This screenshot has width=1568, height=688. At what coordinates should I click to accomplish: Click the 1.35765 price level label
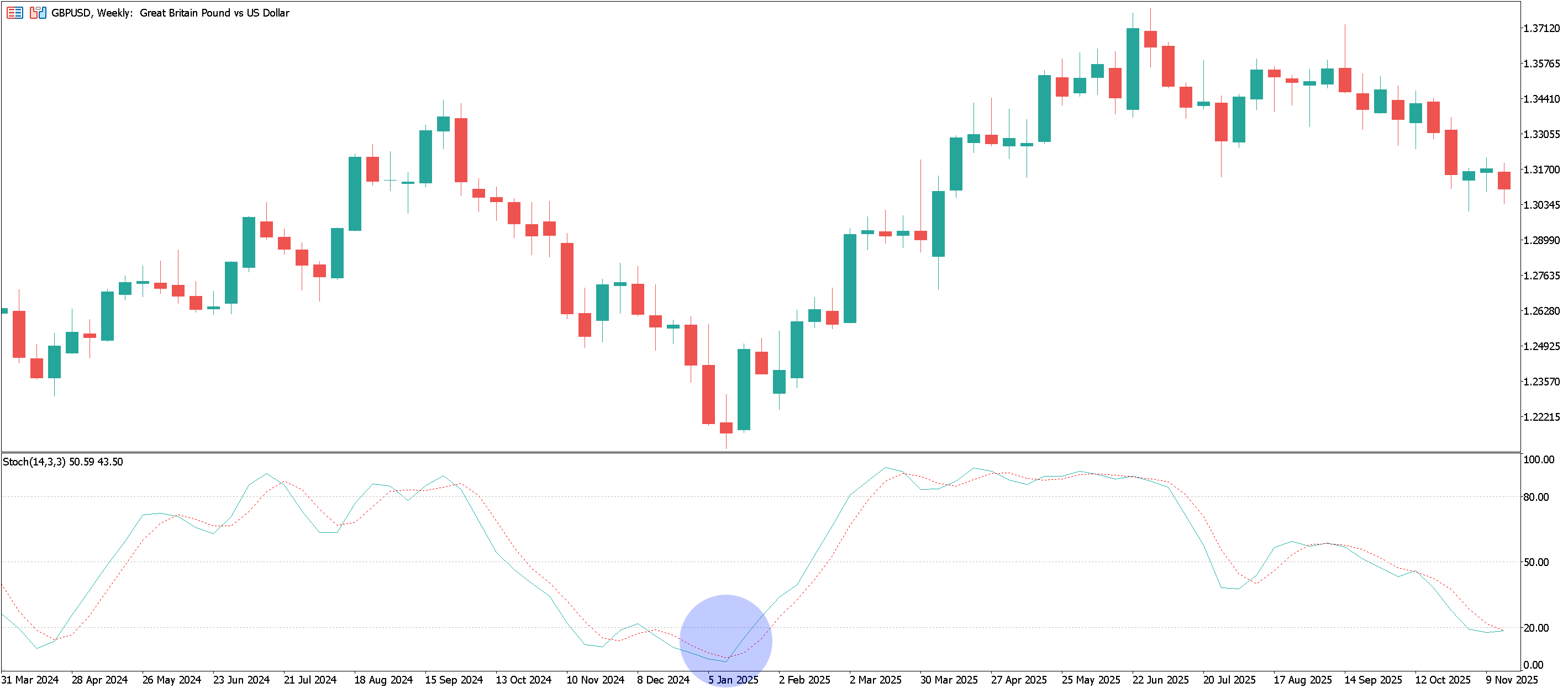pyautogui.click(x=1541, y=64)
